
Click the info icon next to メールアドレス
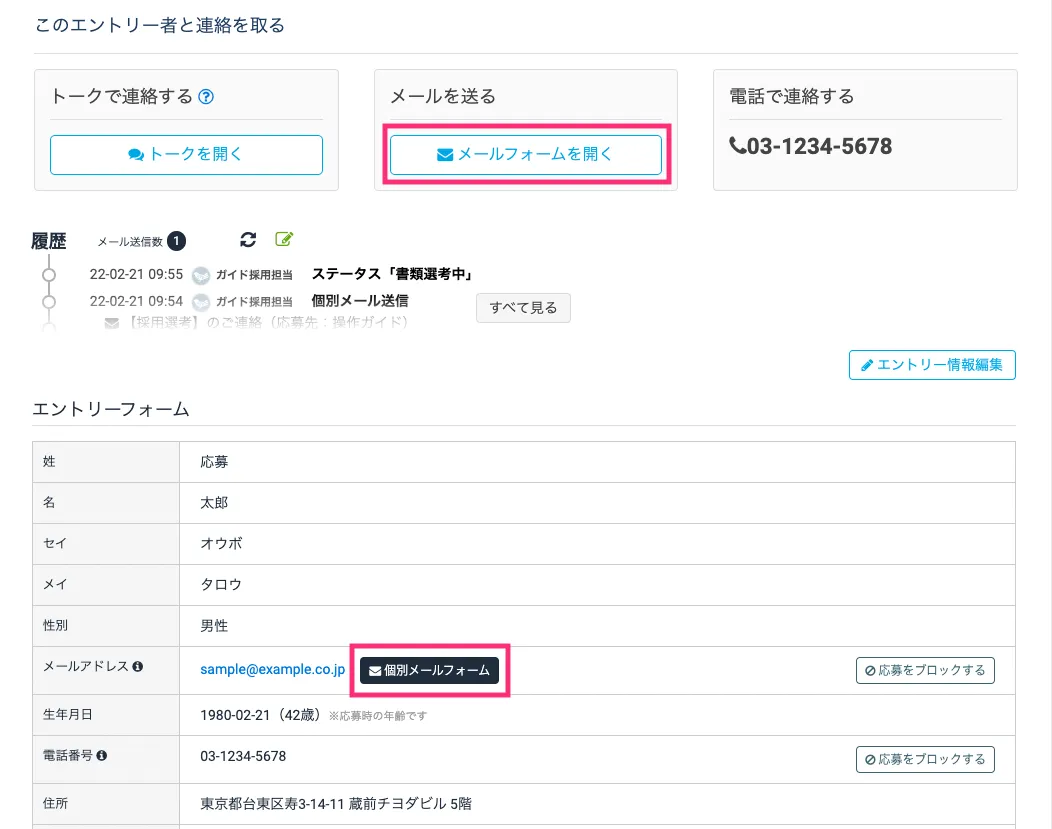tap(137, 666)
